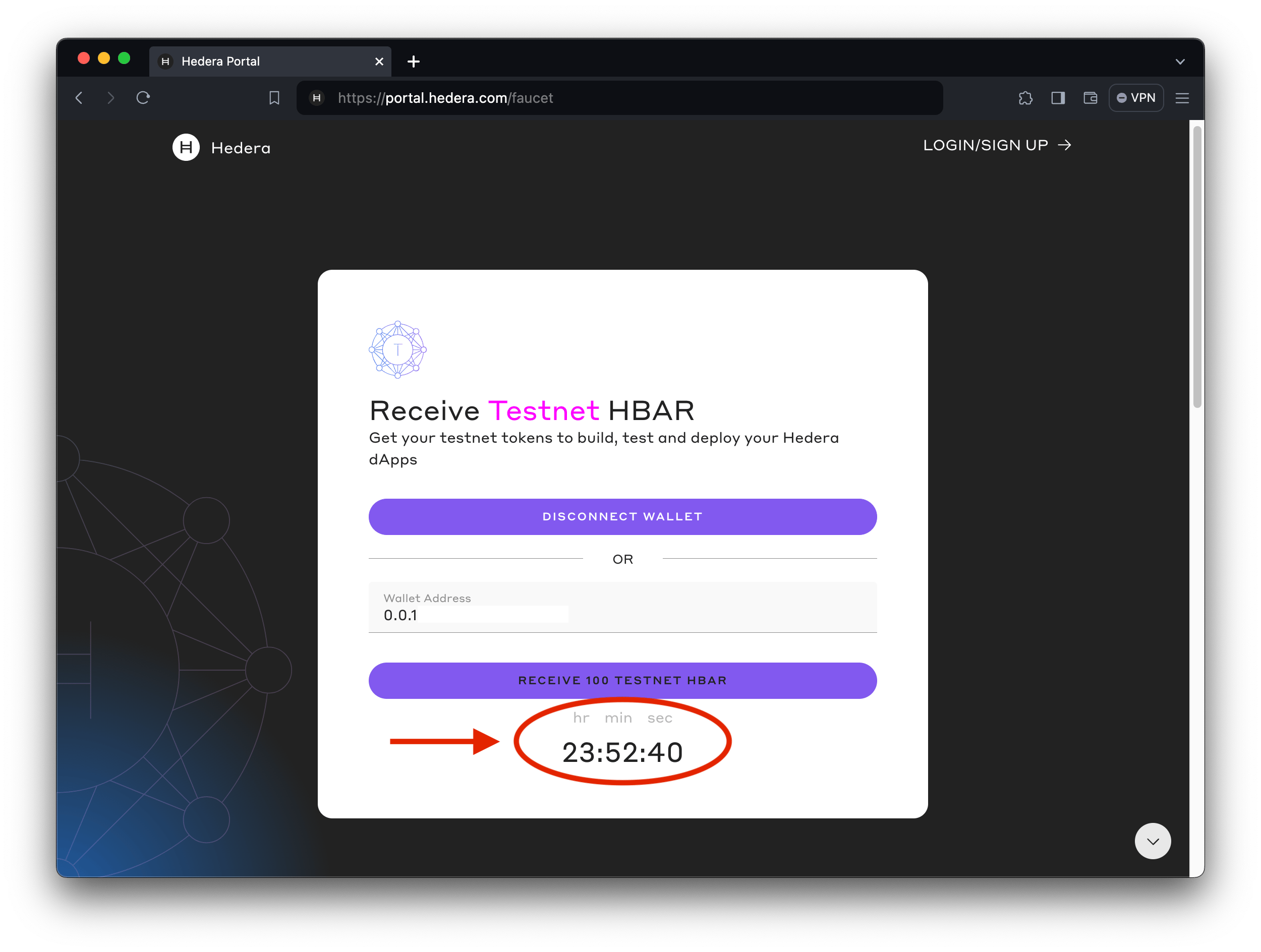1261x952 pixels.
Task: Expand the tab list chevron
Action: [1180, 62]
